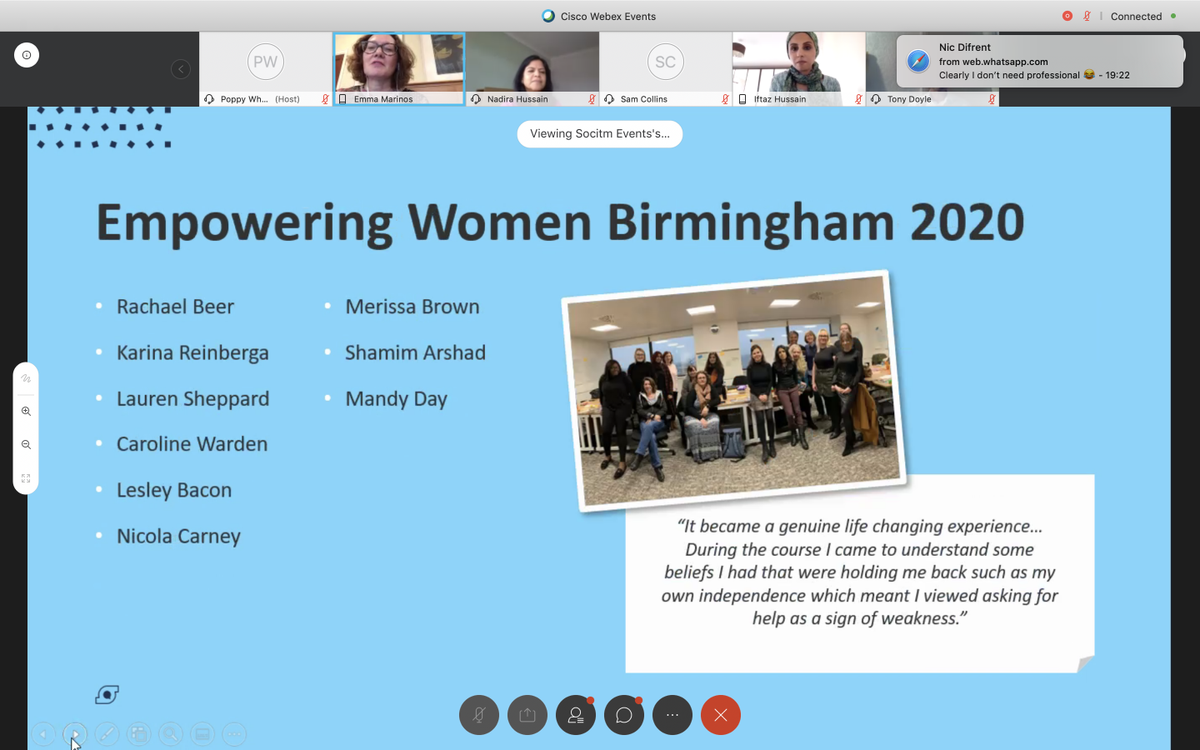The height and width of the screenshot is (750, 1200).
Task: Open the Nic Difrent WhatsApp notification
Action: pyautogui.click(x=1040, y=61)
